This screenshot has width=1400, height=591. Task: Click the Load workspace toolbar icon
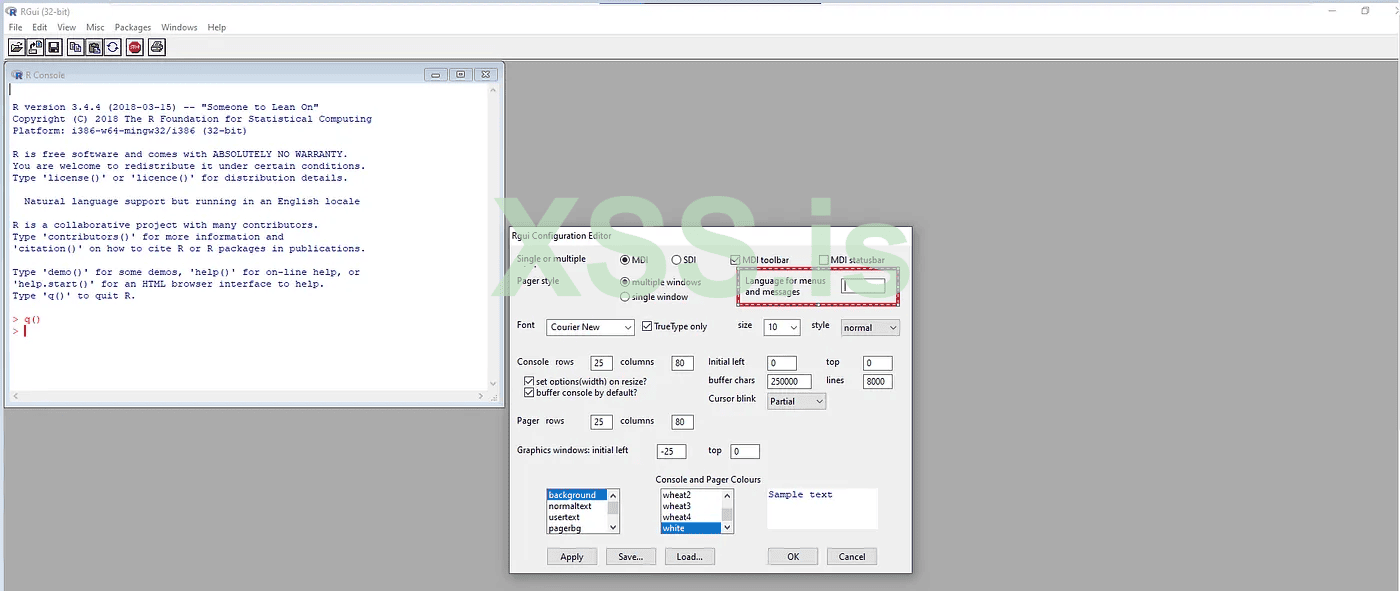35,47
